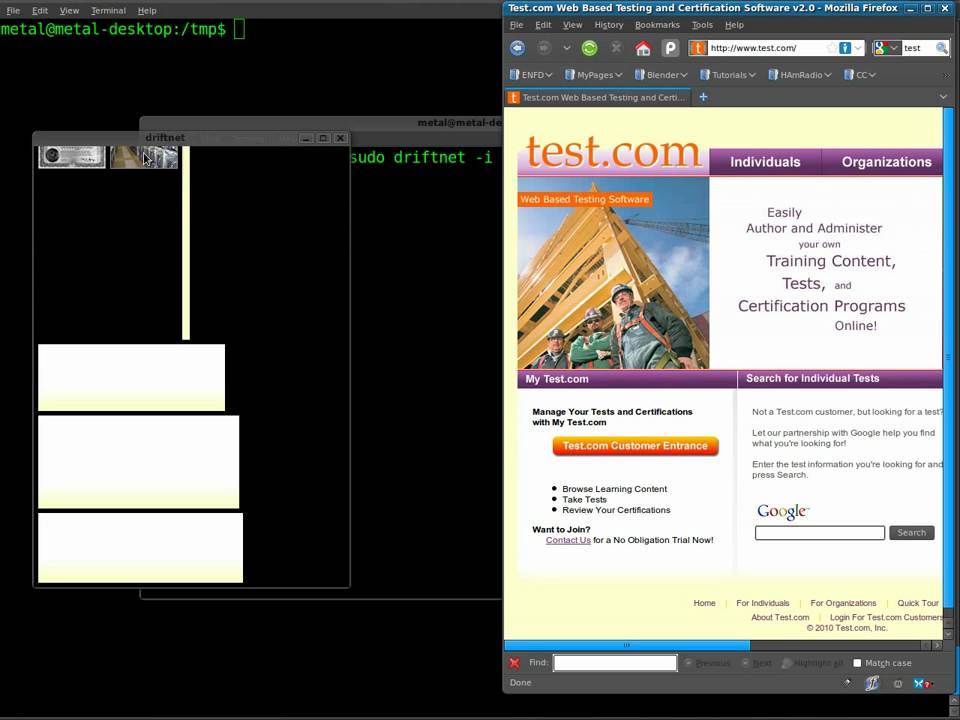Open the terminal's Edit menu
The image size is (960, 720).
(40, 10)
